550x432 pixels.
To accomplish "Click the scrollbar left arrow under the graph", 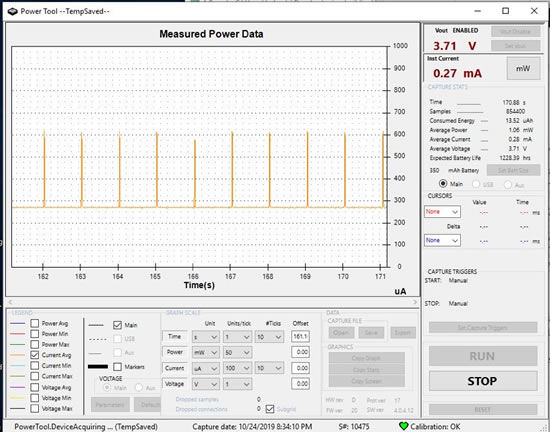I will tap(10, 302).
